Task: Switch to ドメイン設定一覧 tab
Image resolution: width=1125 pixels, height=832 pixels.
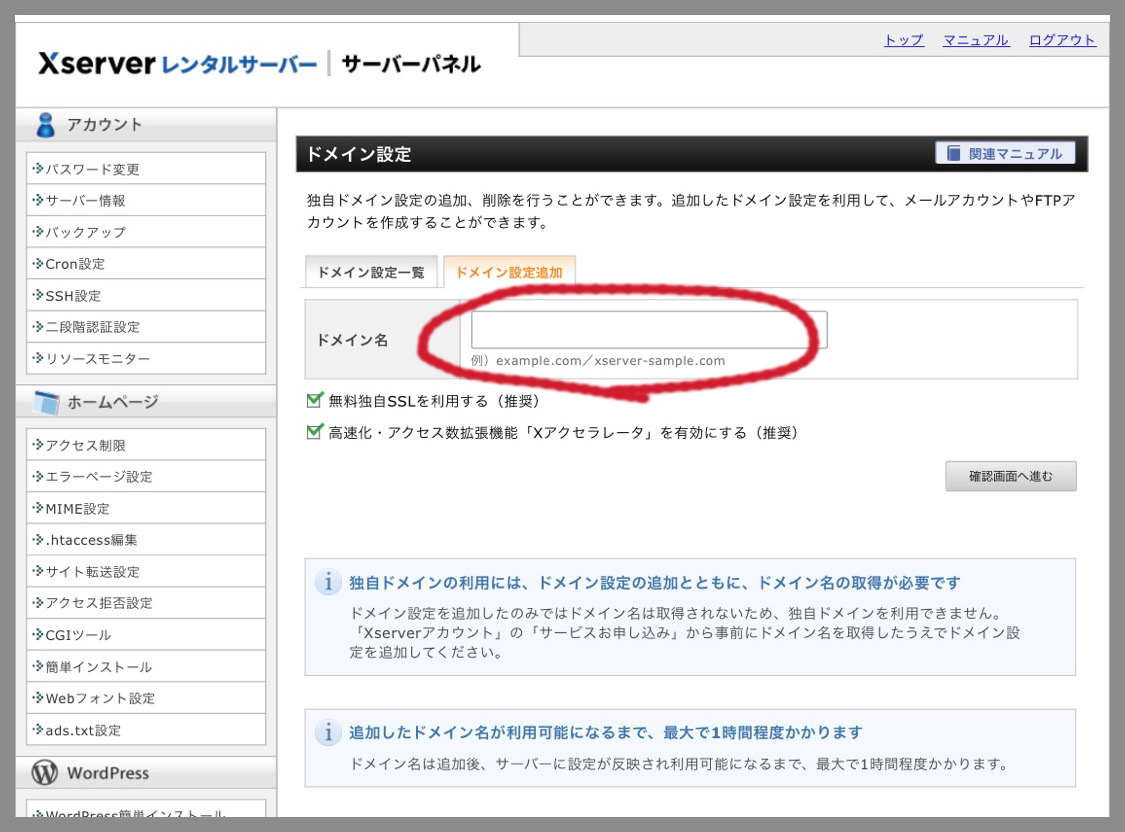Action: [371, 273]
